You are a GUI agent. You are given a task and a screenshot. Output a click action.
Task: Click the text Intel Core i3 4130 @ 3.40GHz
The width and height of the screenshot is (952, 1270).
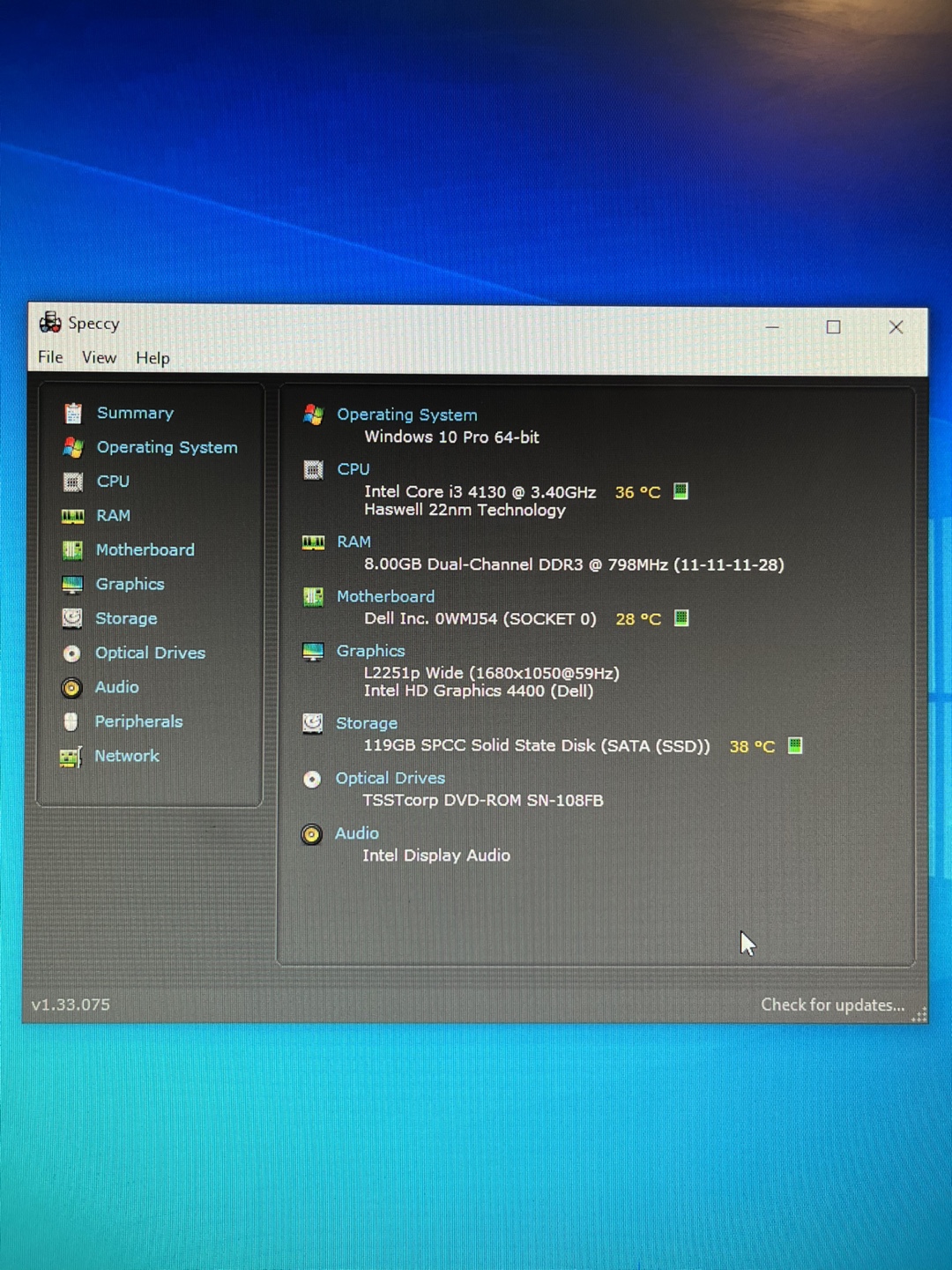(x=480, y=492)
